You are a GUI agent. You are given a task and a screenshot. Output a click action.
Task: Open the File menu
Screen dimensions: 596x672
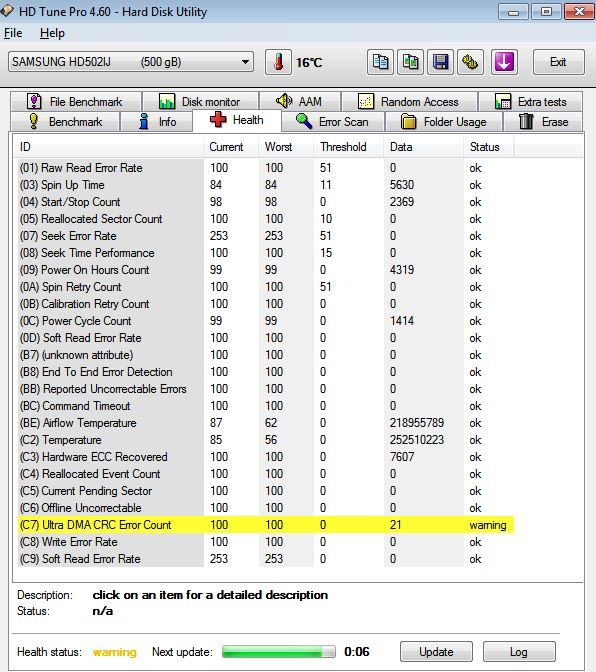pyautogui.click(x=13, y=33)
